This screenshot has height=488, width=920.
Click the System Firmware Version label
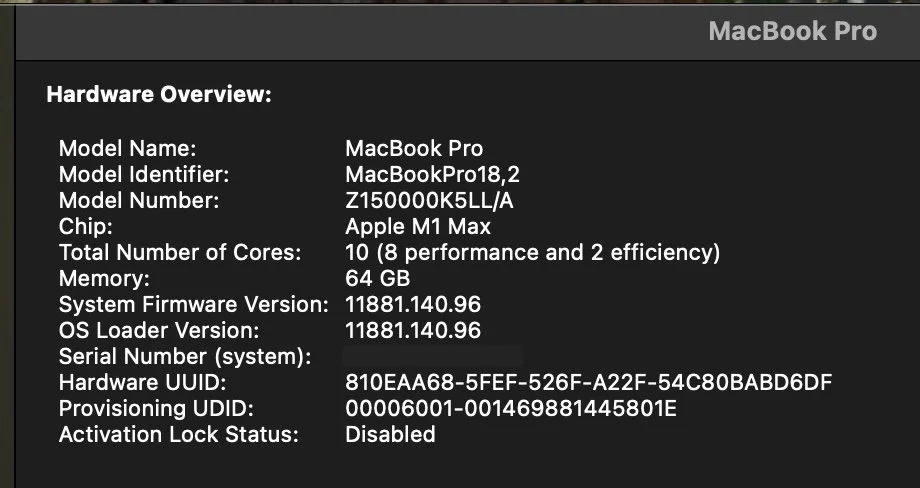click(x=194, y=304)
